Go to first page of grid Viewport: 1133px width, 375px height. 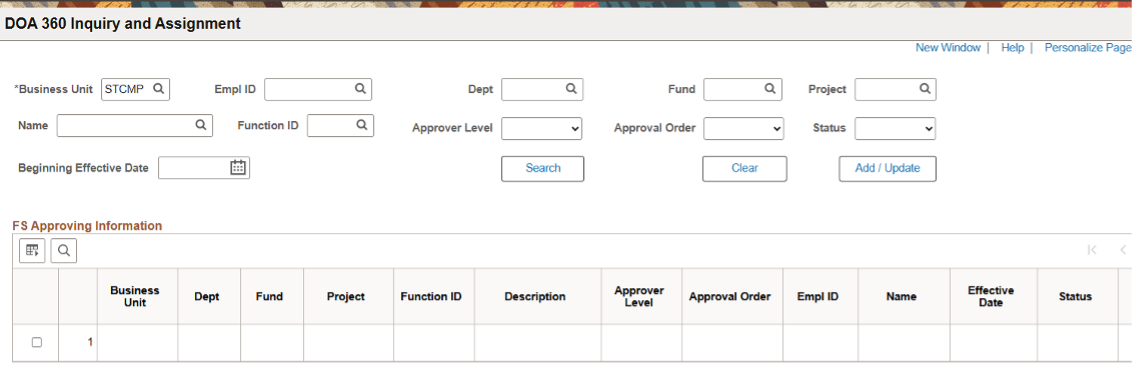pos(1092,250)
